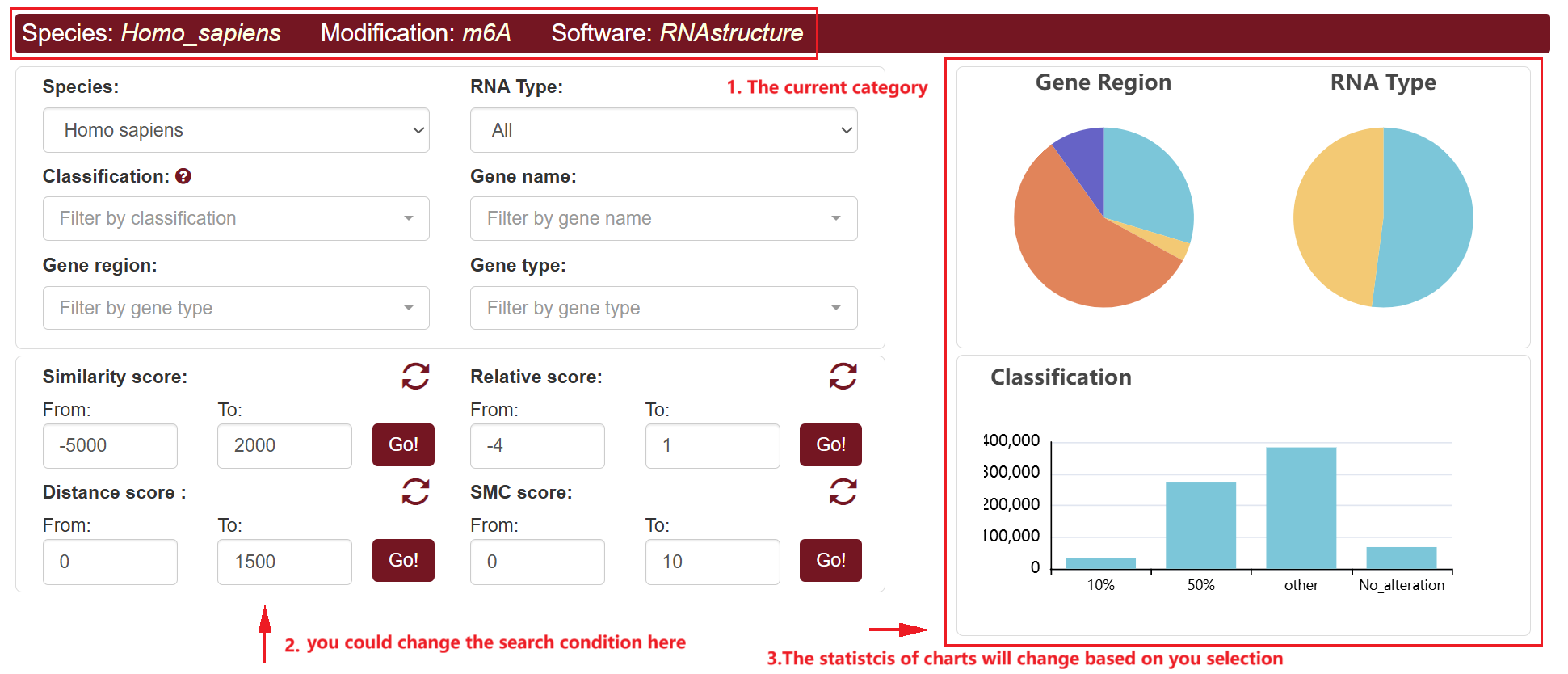Apply SMC score range with Go!

830,560
